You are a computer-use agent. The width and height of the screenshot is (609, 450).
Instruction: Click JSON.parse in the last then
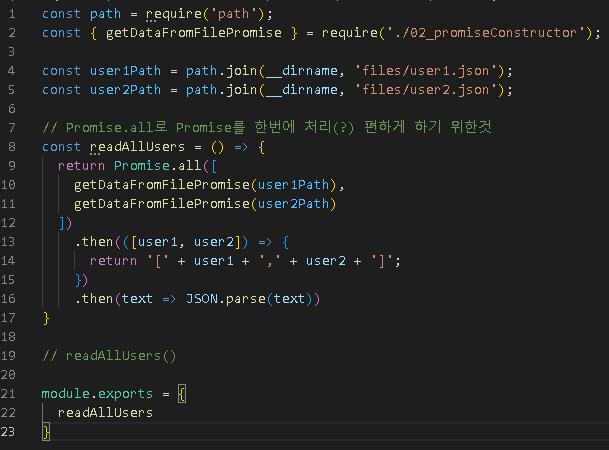tap(225, 299)
